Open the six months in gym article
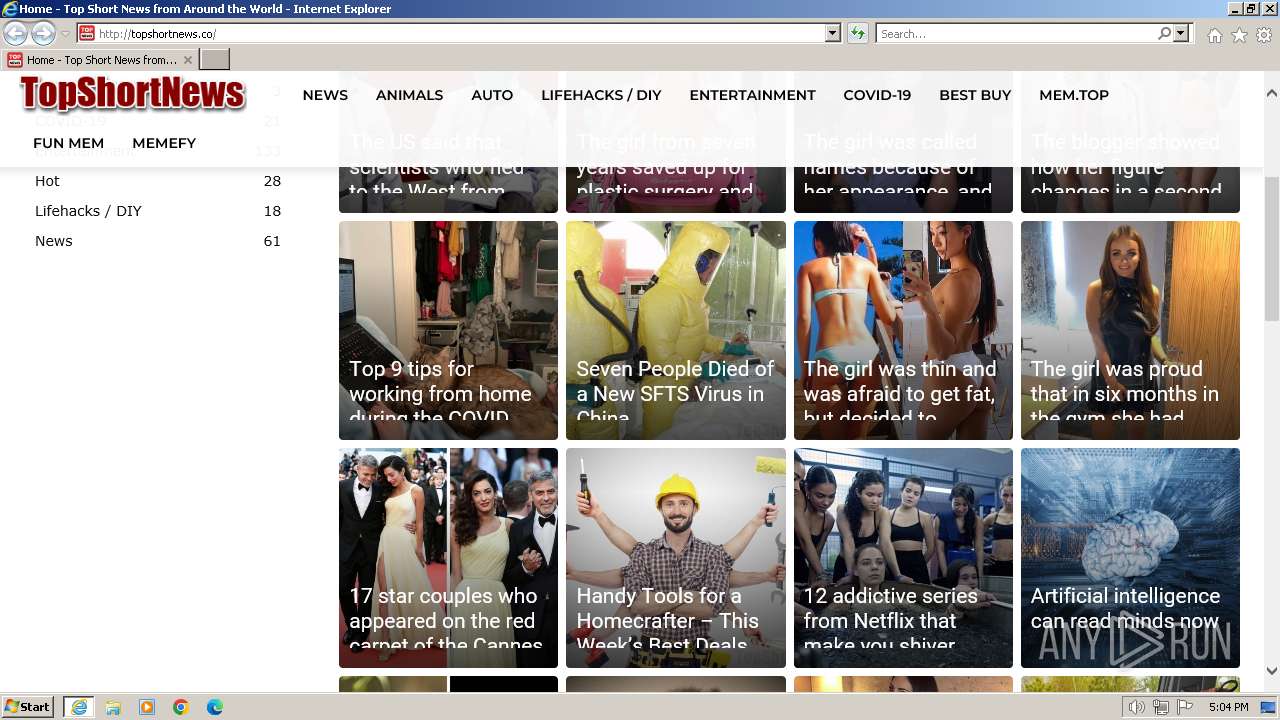This screenshot has width=1280, height=720. point(1130,330)
